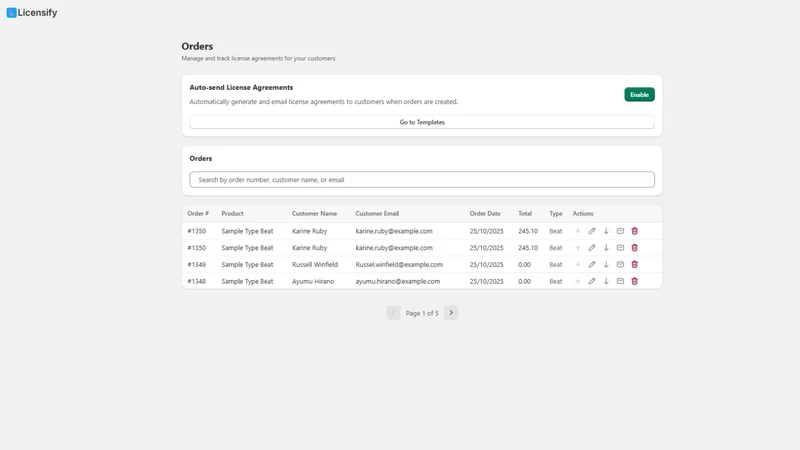
Task: Click the Actions column header
Action: coord(583,214)
